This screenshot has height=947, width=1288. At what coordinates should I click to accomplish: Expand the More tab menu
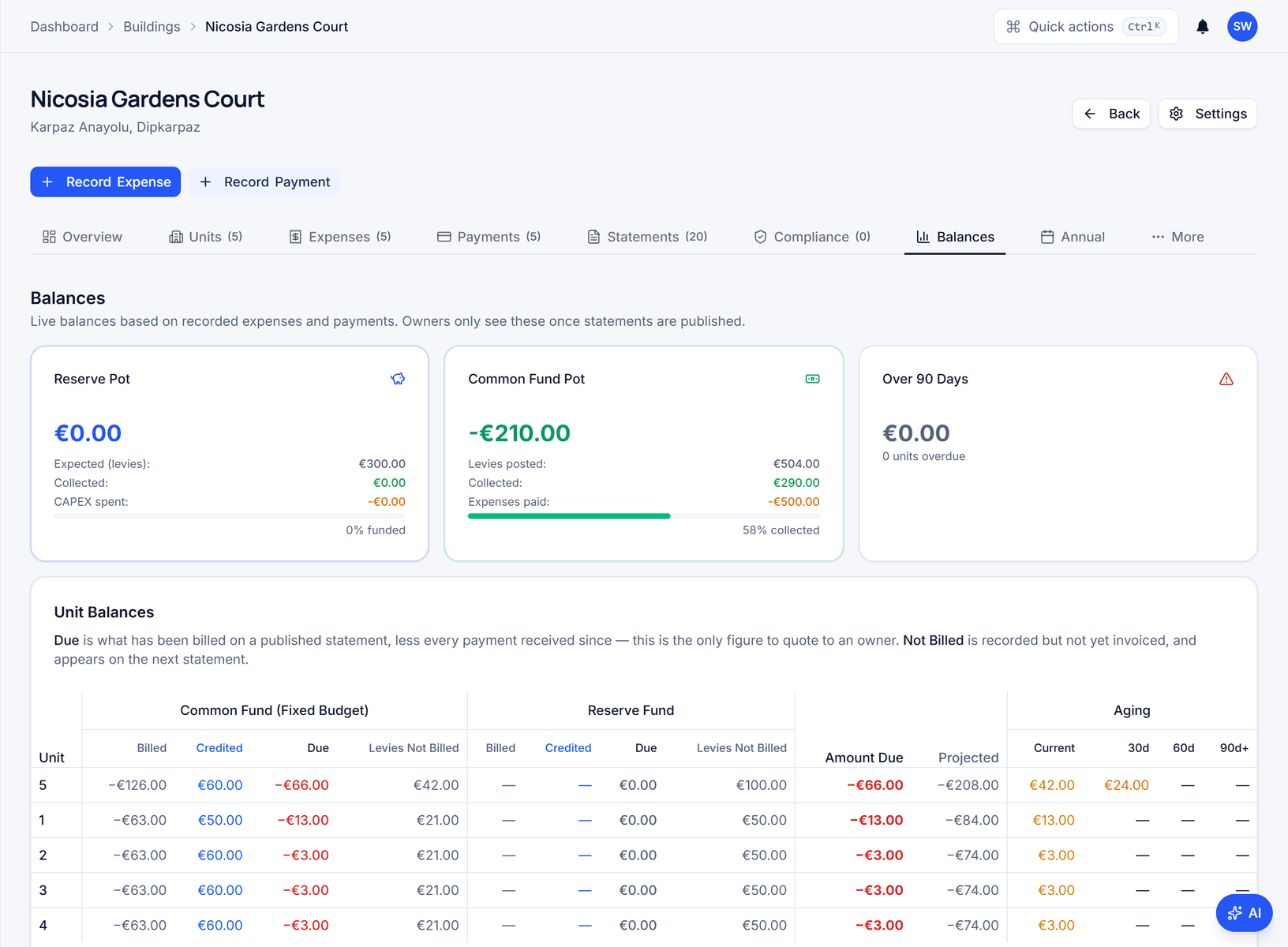pyautogui.click(x=1178, y=237)
